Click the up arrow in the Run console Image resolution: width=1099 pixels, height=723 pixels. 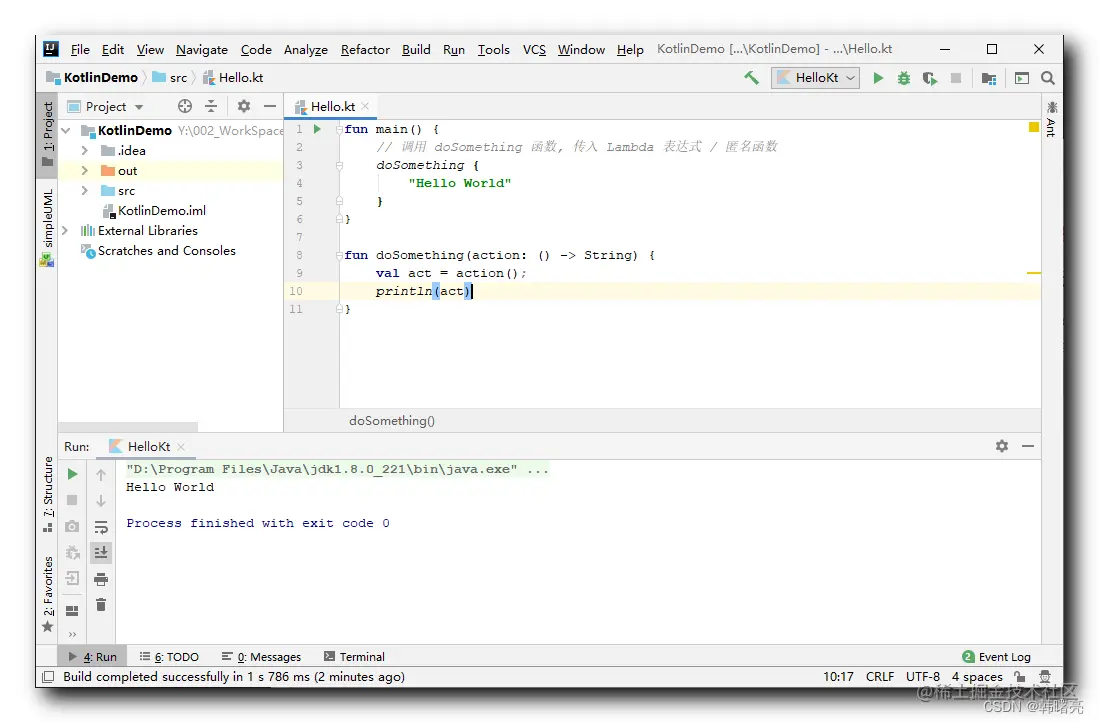pos(101,474)
